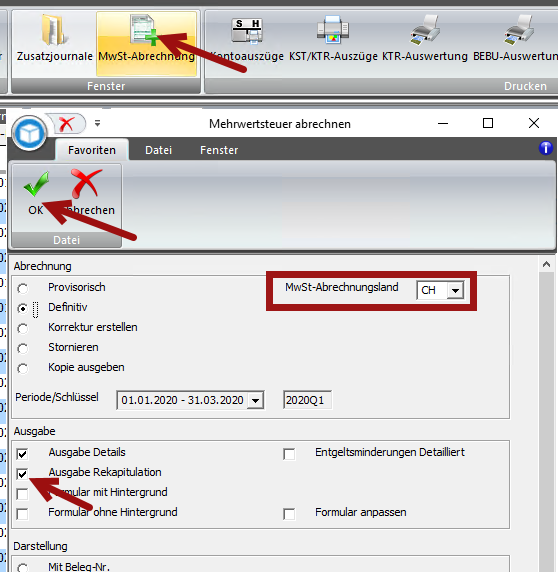
Task: Click the red Abbrechen cross icon
Action: click(x=86, y=183)
